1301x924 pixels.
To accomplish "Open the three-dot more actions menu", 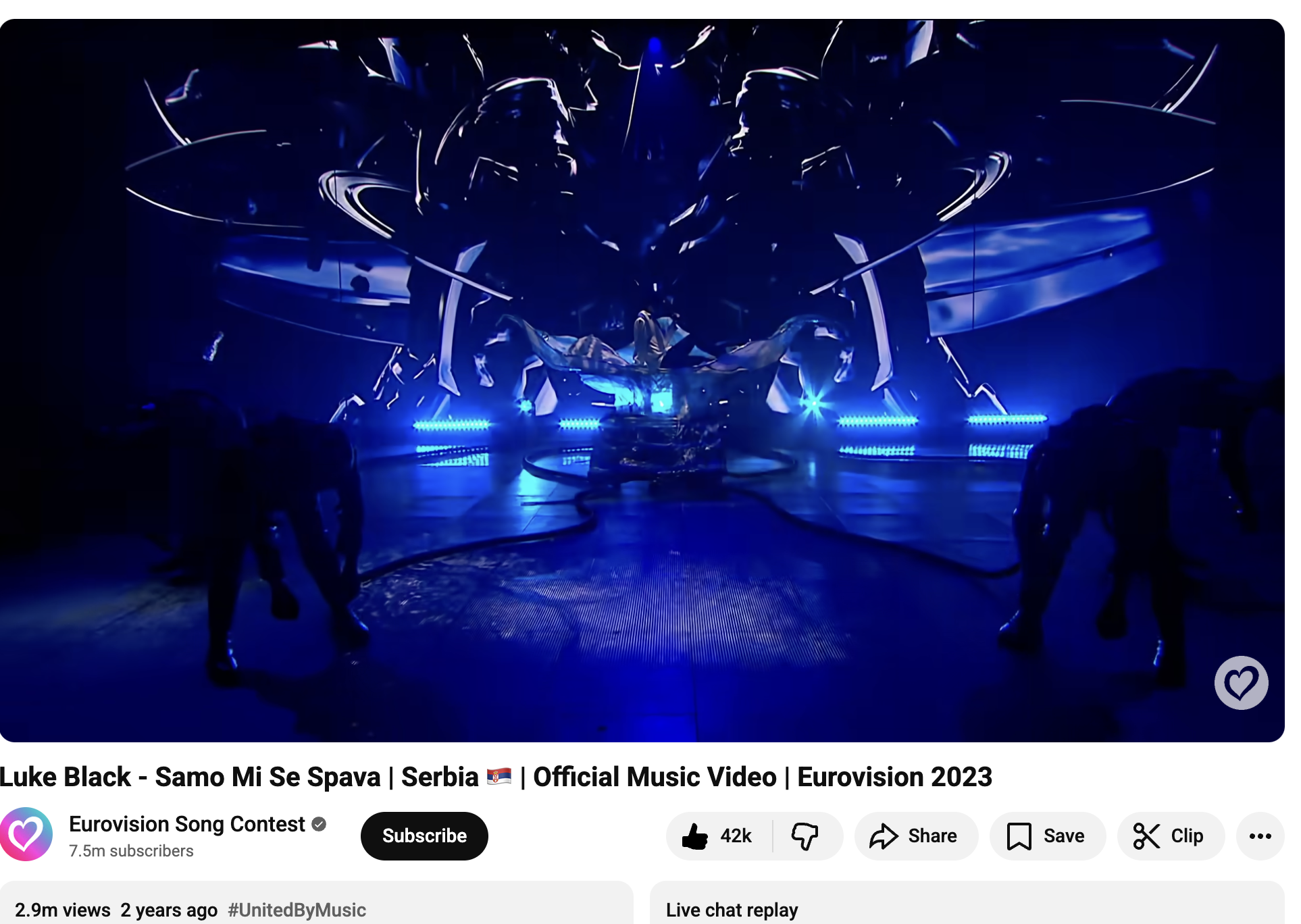I will (x=1260, y=836).
